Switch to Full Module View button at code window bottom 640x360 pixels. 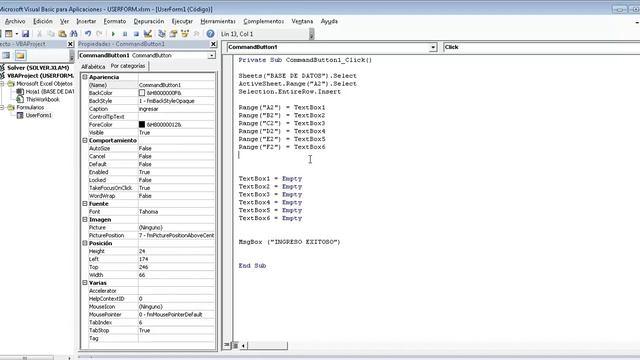click(235, 346)
